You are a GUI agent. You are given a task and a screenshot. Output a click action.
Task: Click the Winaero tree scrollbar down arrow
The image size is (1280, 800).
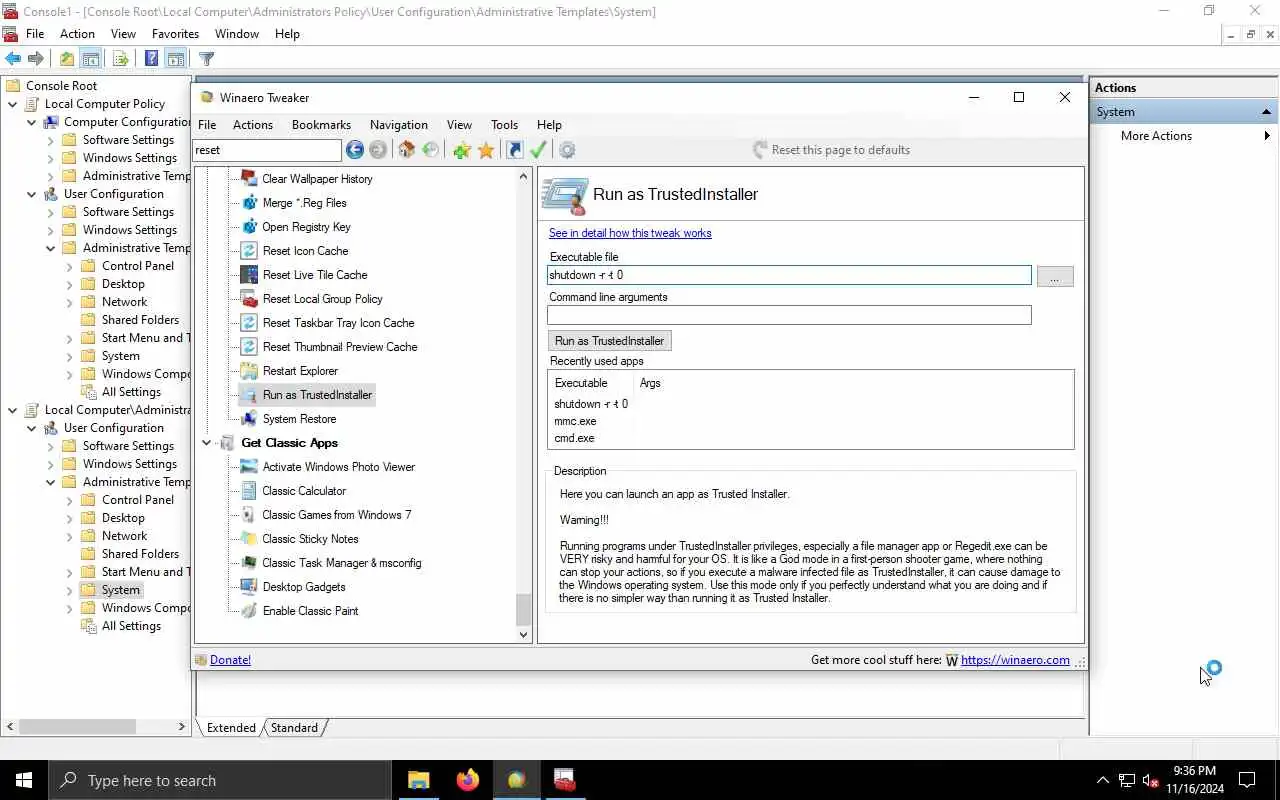coord(523,634)
